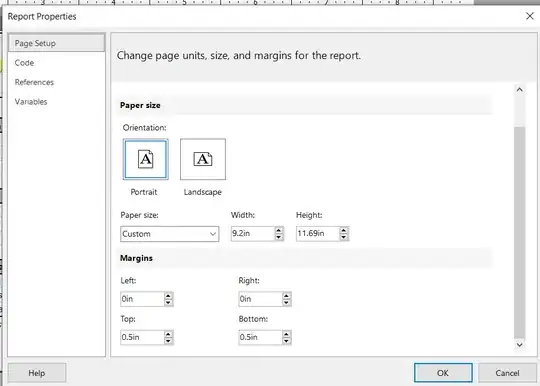This screenshot has height=386, width=540.
Task: Open the Variables page
Action: point(31,102)
